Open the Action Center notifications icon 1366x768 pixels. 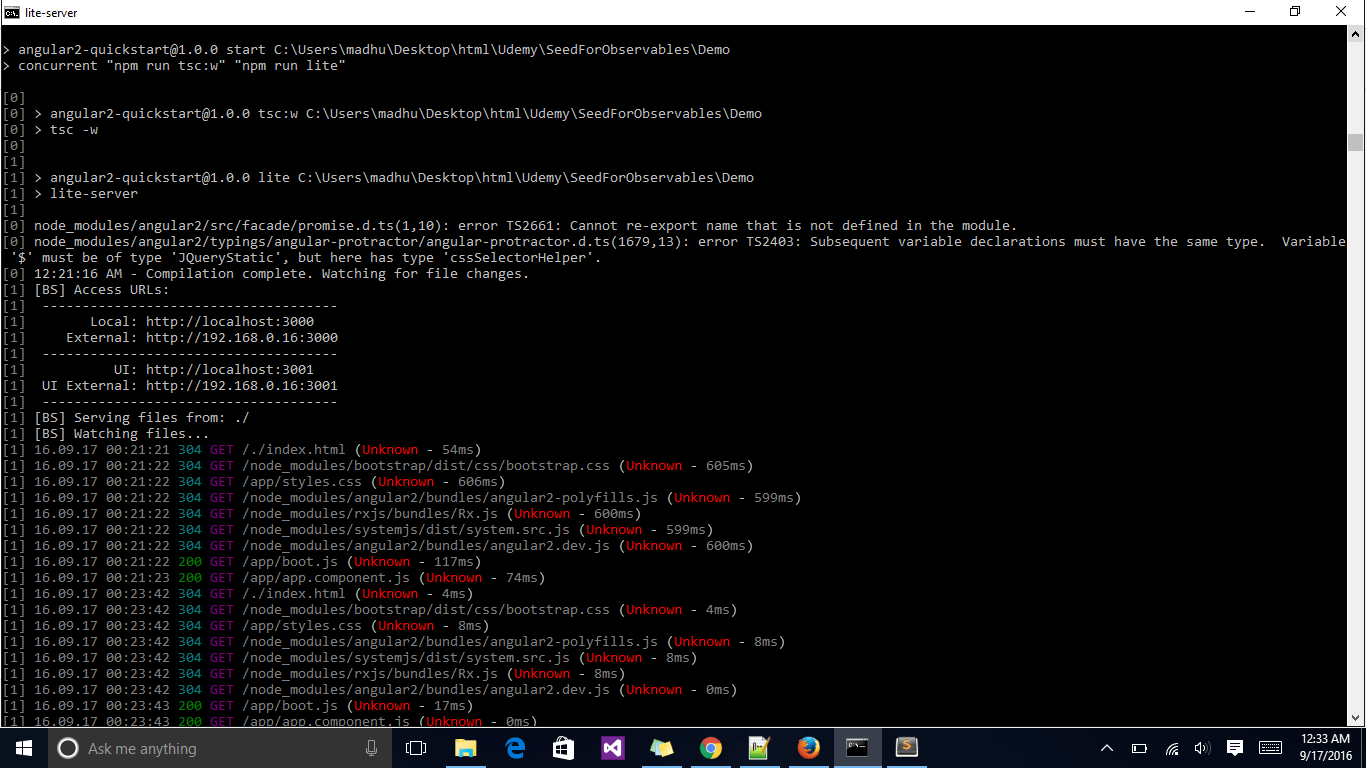(x=1234, y=748)
